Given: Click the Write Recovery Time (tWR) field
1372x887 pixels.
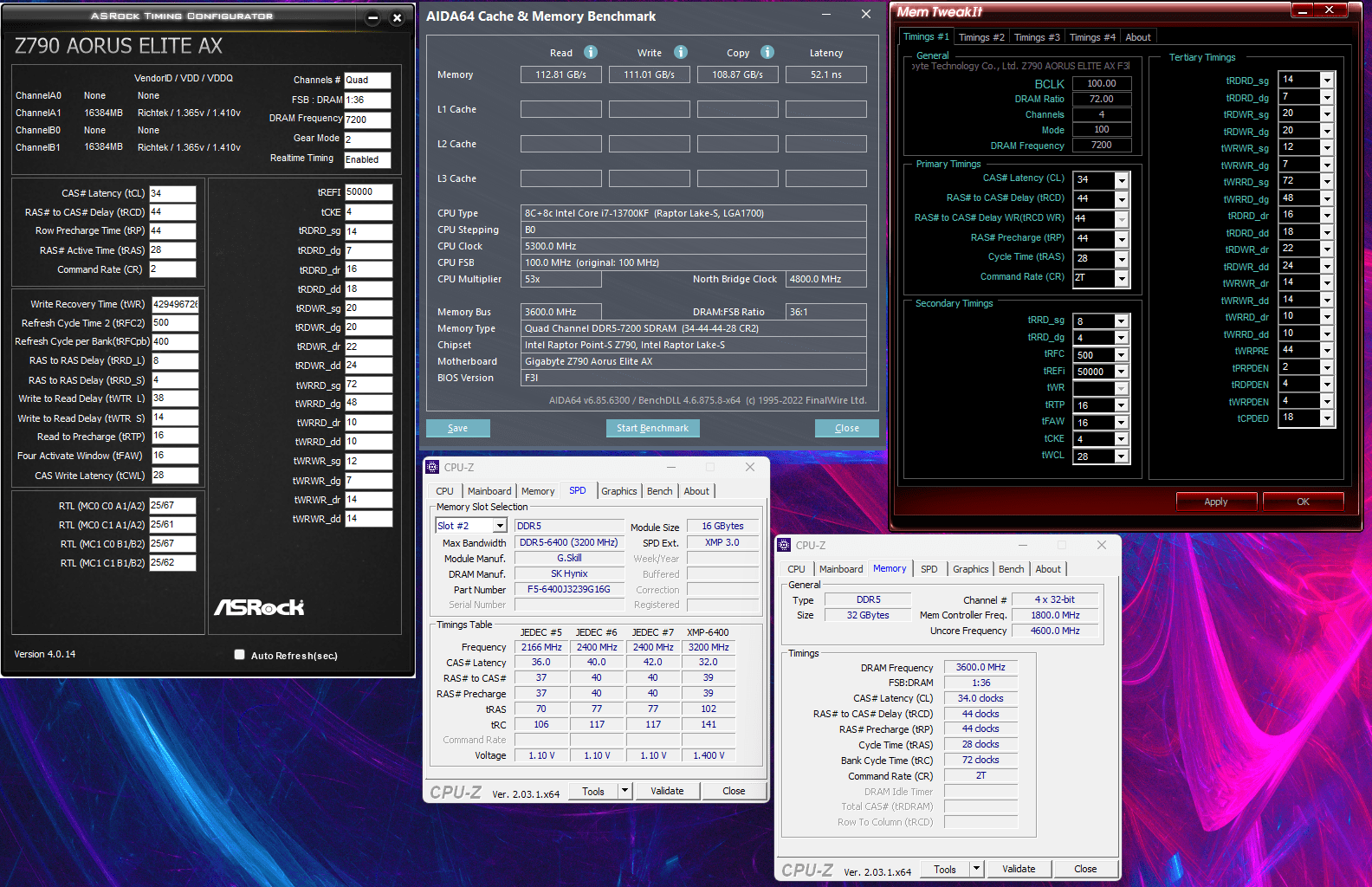Looking at the screenshot, I should (175, 304).
